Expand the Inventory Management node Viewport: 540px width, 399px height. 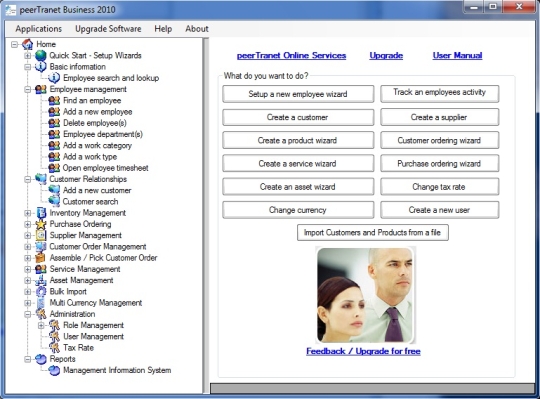pos(28,213)
